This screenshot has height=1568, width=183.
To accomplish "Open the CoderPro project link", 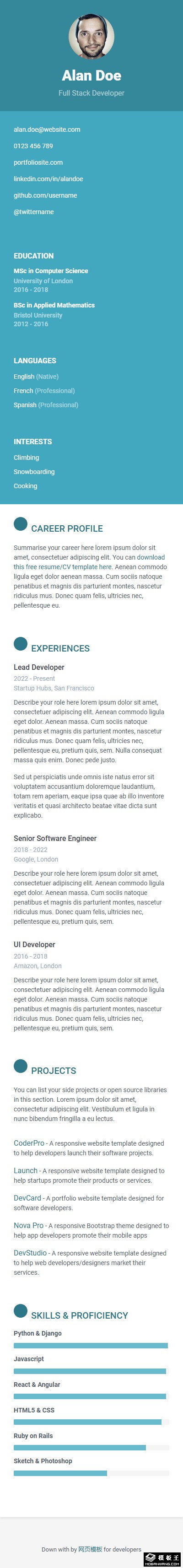I will [29, 1143].
